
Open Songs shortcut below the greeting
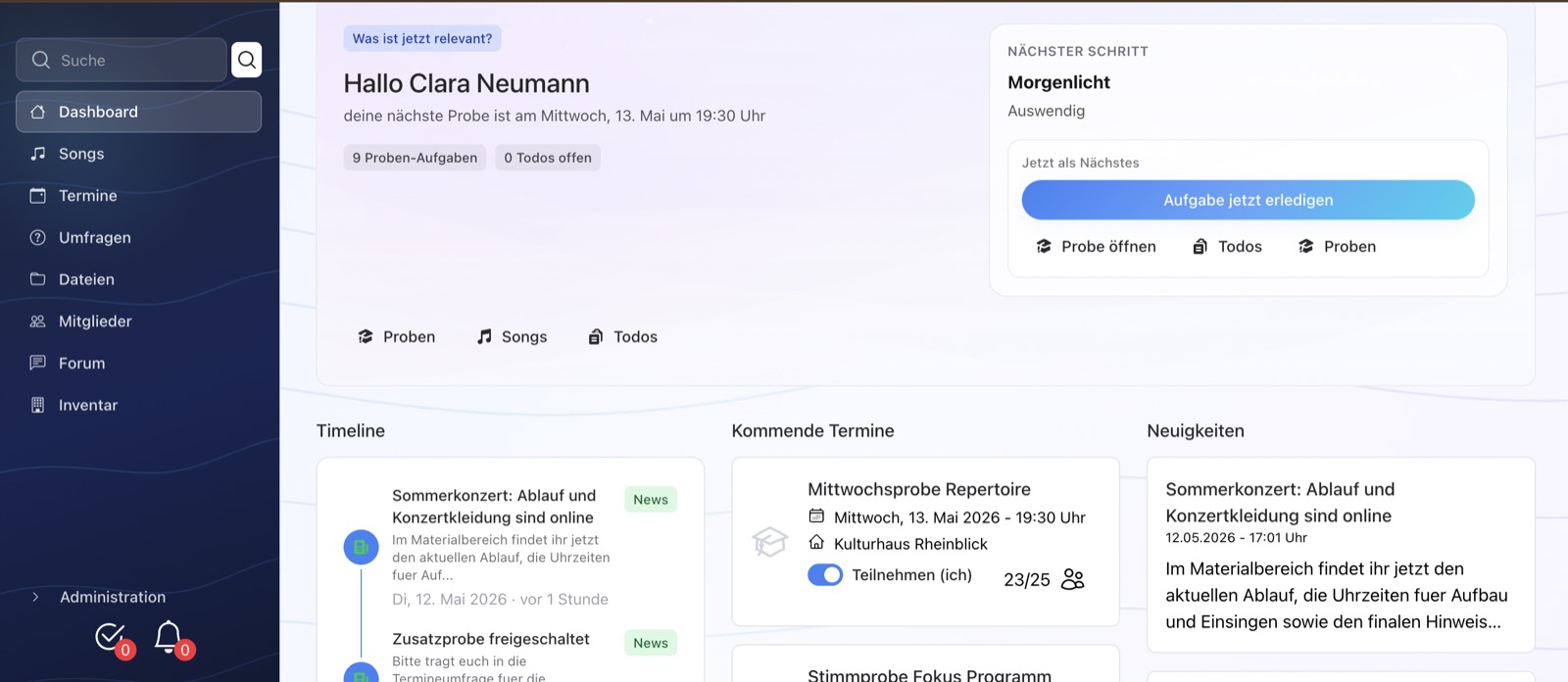pos(512,337)
